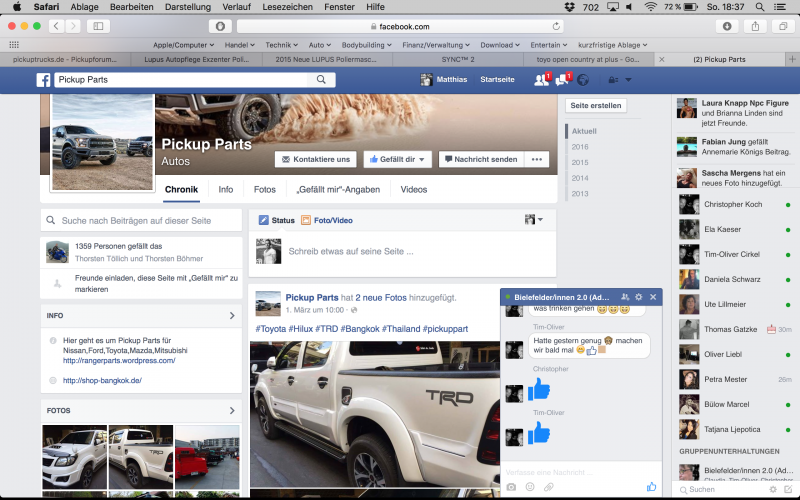Screen dimensions: 800x500
Task: Open the more options ellipsis button
Action: [x=537, y=159]
